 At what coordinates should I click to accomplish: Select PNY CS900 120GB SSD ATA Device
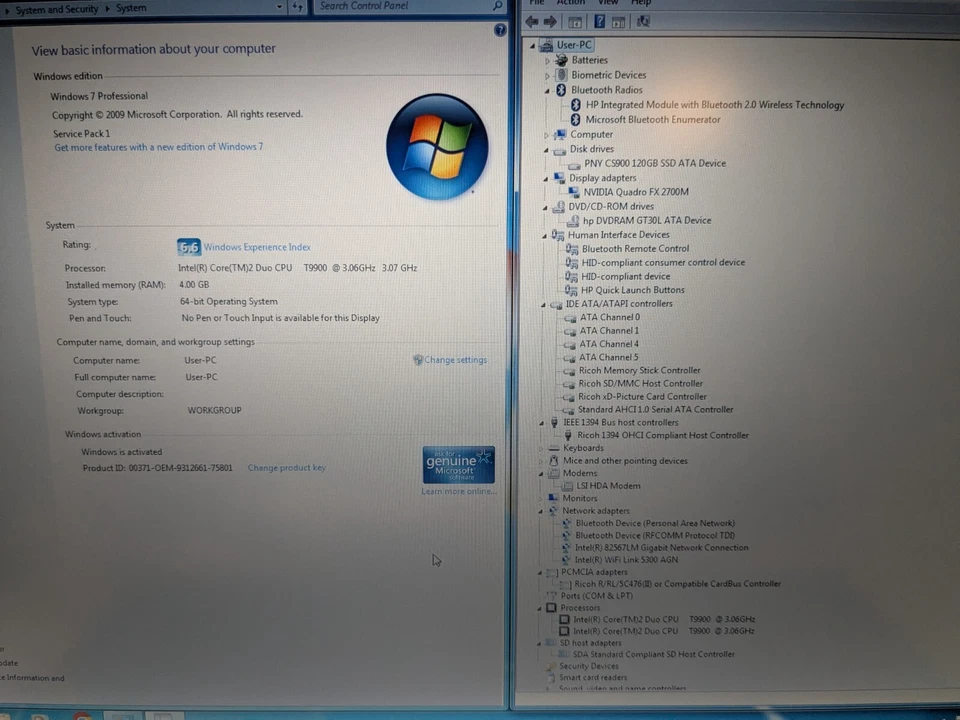(654, 163)
